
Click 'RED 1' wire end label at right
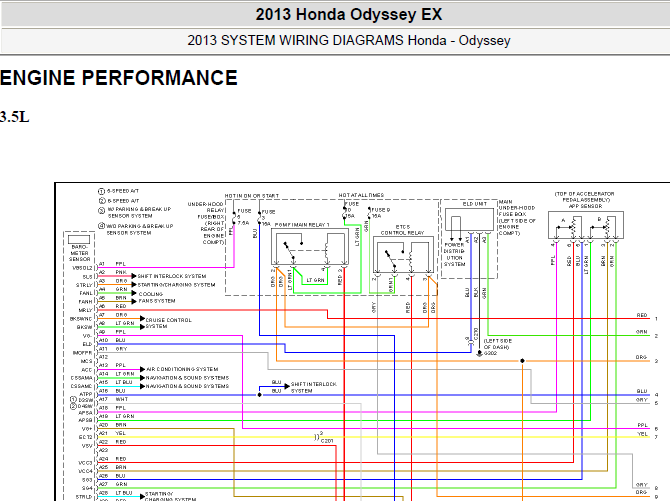(x=647, y=317)
